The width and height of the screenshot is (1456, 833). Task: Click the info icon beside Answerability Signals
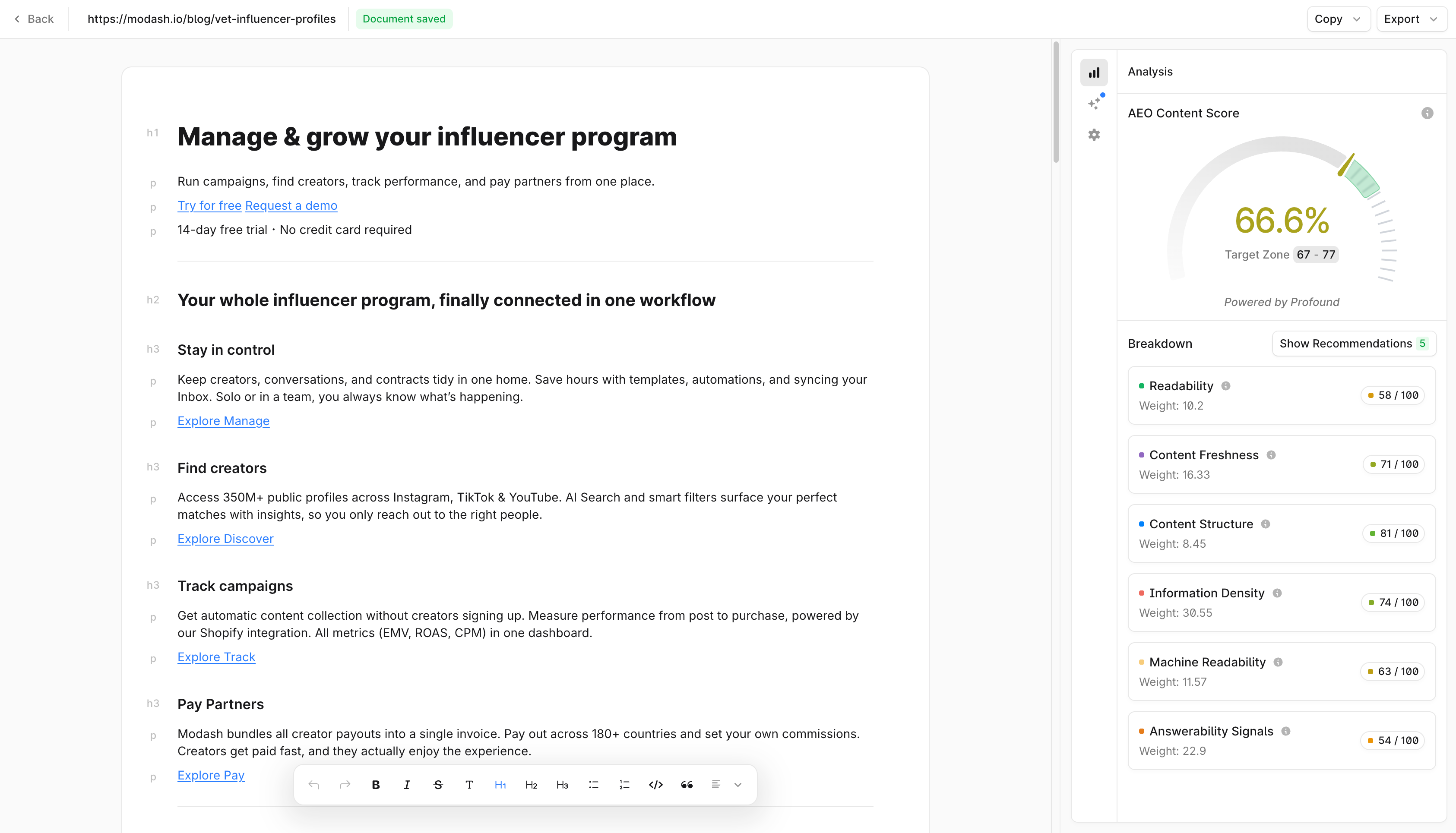[1286, 732]
